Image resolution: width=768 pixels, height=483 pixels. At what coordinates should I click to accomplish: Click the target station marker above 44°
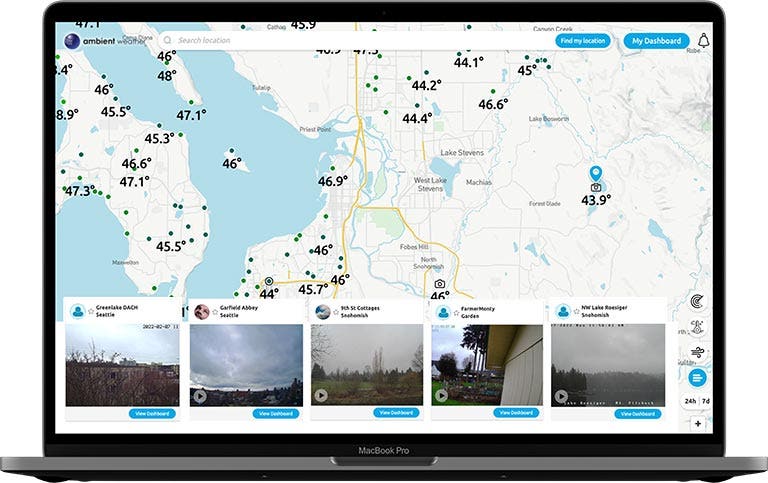pos(268,281)
